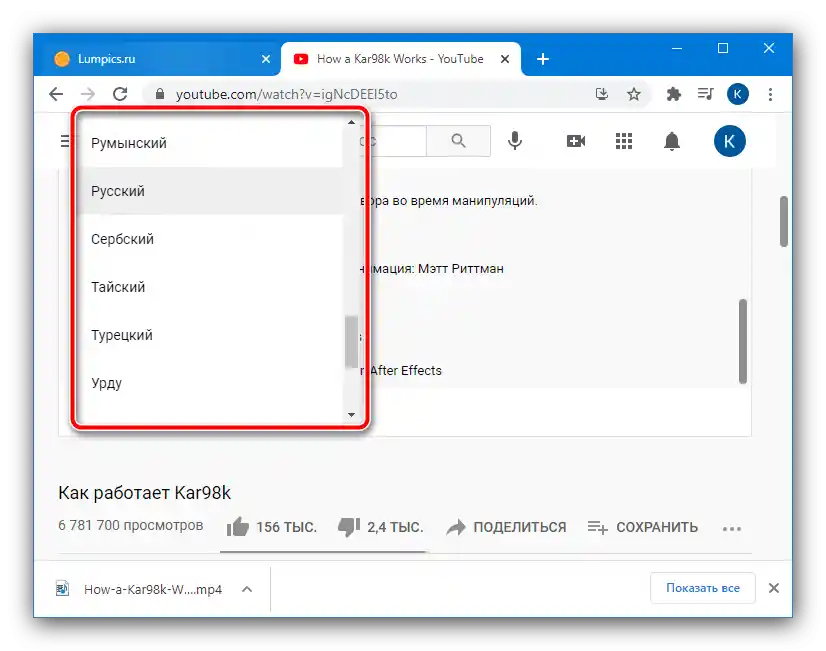826x651 pixels.
Task: Reload the YouTube page
Action: coord(120,94)
